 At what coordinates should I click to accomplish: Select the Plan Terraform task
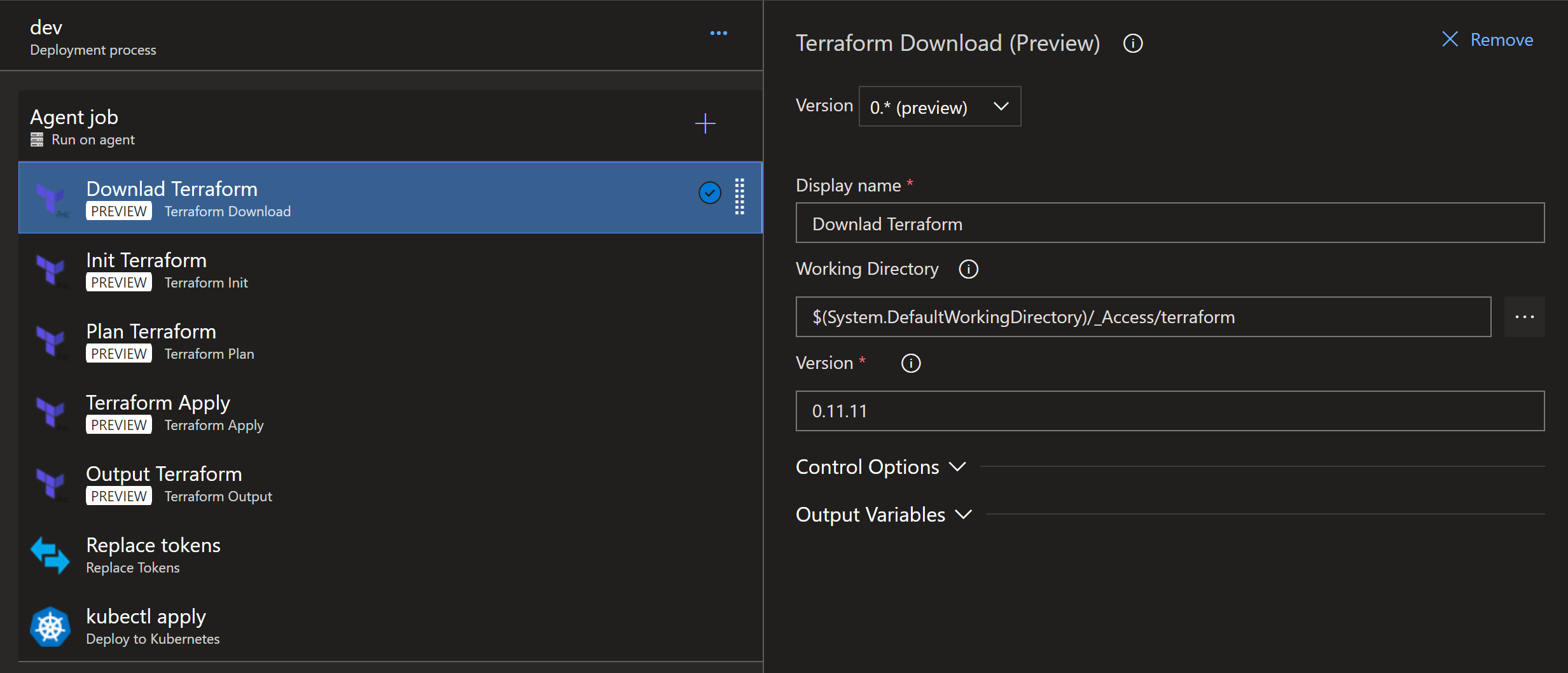coord(391,341)
